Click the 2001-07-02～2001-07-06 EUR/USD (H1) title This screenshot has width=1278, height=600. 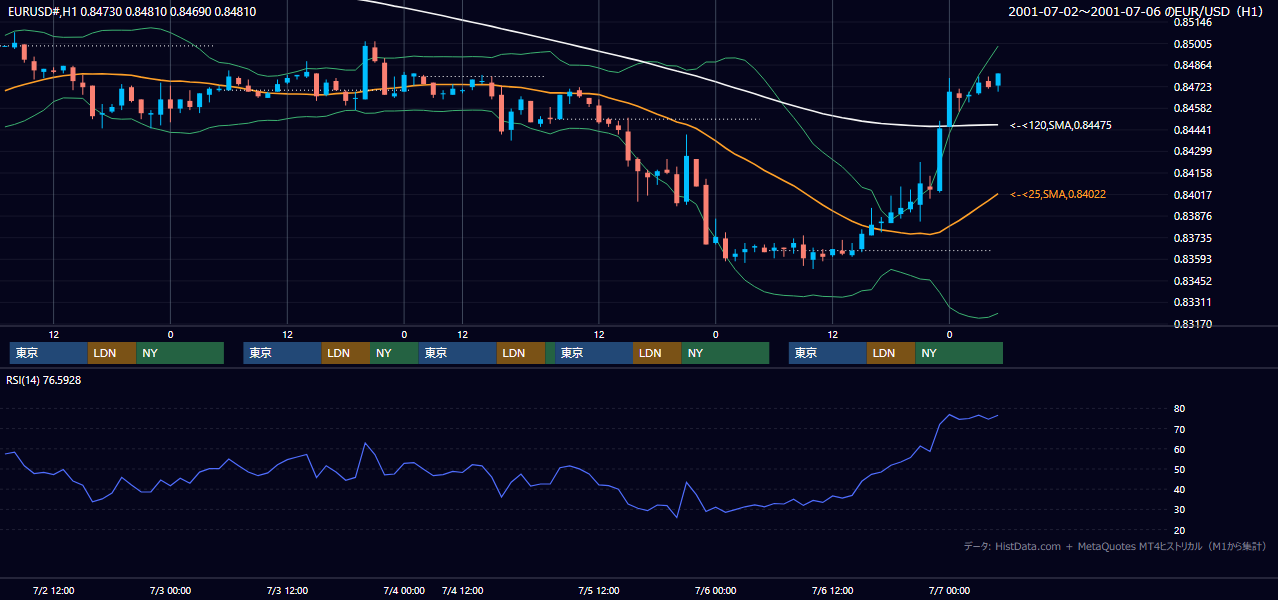[x=1137, y=12]
